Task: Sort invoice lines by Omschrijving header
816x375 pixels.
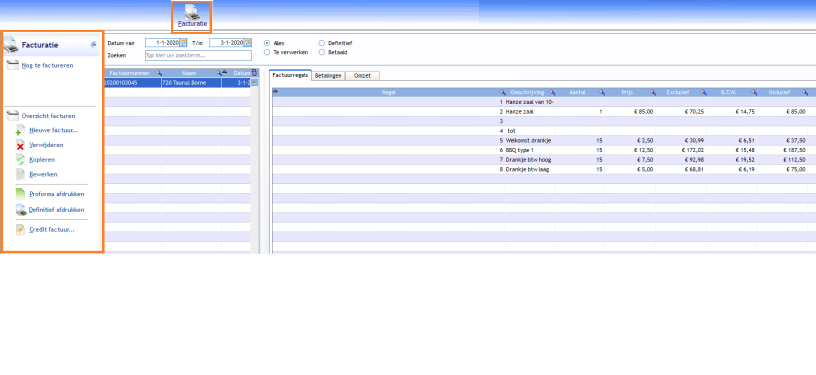Action: point(526,92)
